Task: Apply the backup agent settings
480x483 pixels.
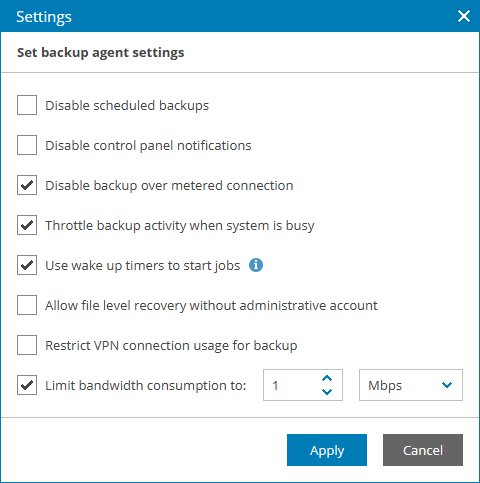Action: (327, 450)
